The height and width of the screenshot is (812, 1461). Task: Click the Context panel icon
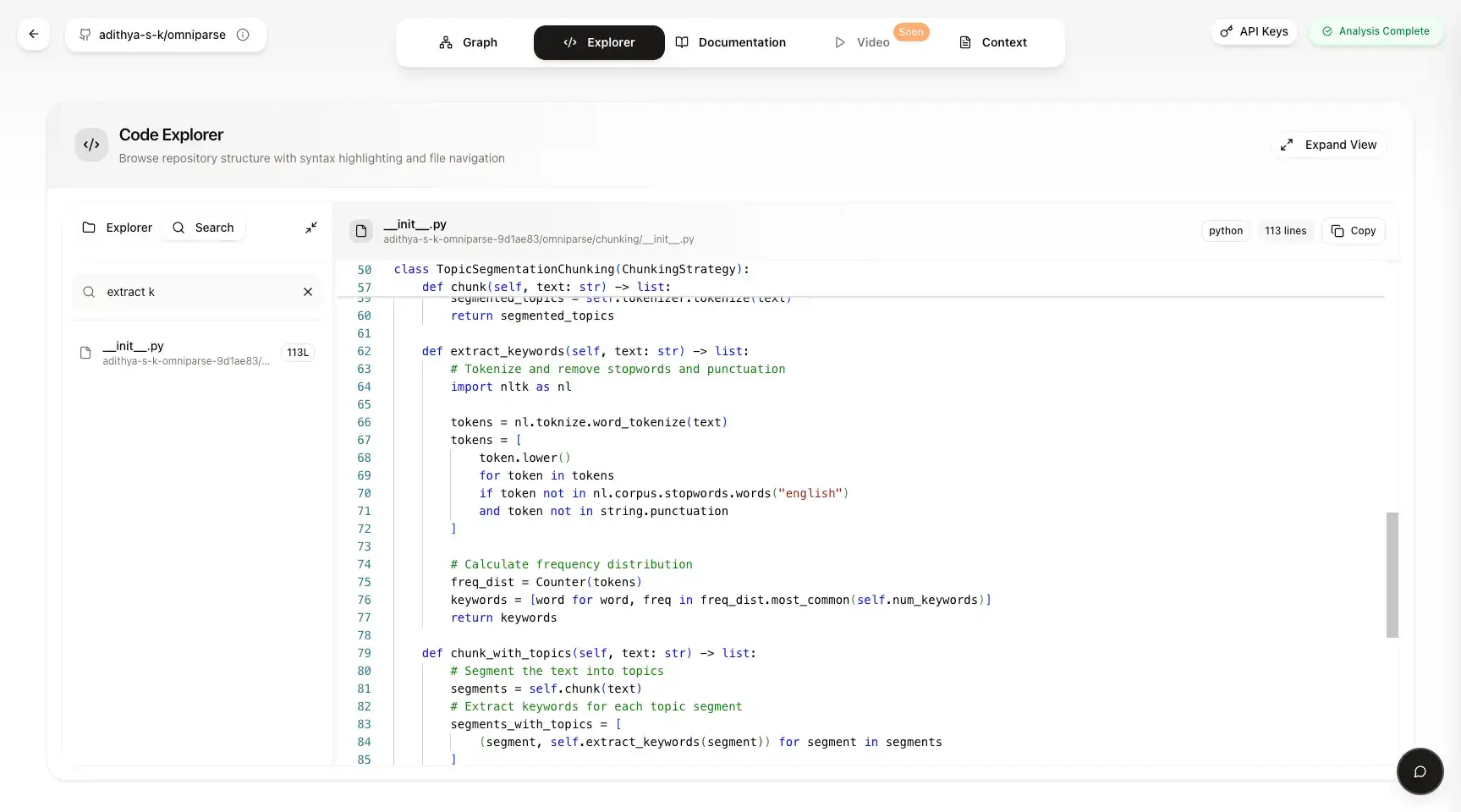pyautogui.click(x=964, y=42)
